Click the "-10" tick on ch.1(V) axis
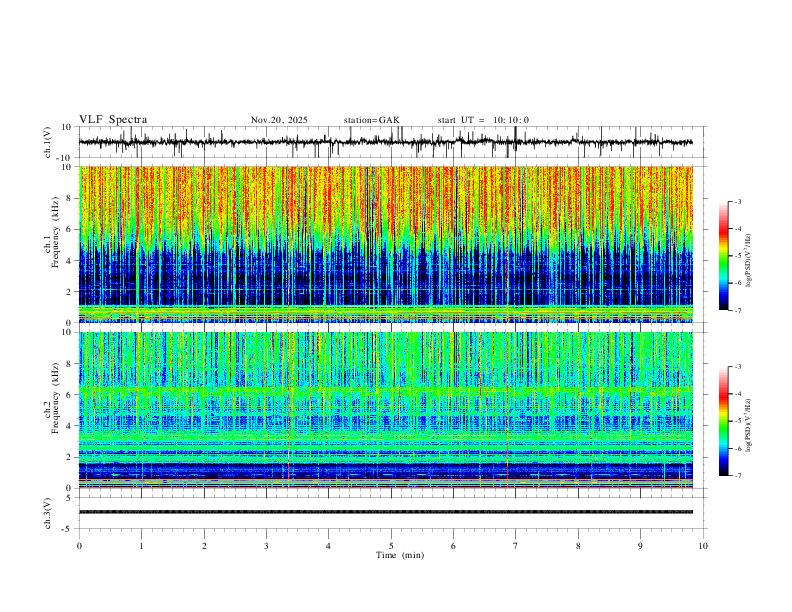Image resolution: width=792 pixels, height=612 pixels. pyautogui.click(x=65, y=158)
